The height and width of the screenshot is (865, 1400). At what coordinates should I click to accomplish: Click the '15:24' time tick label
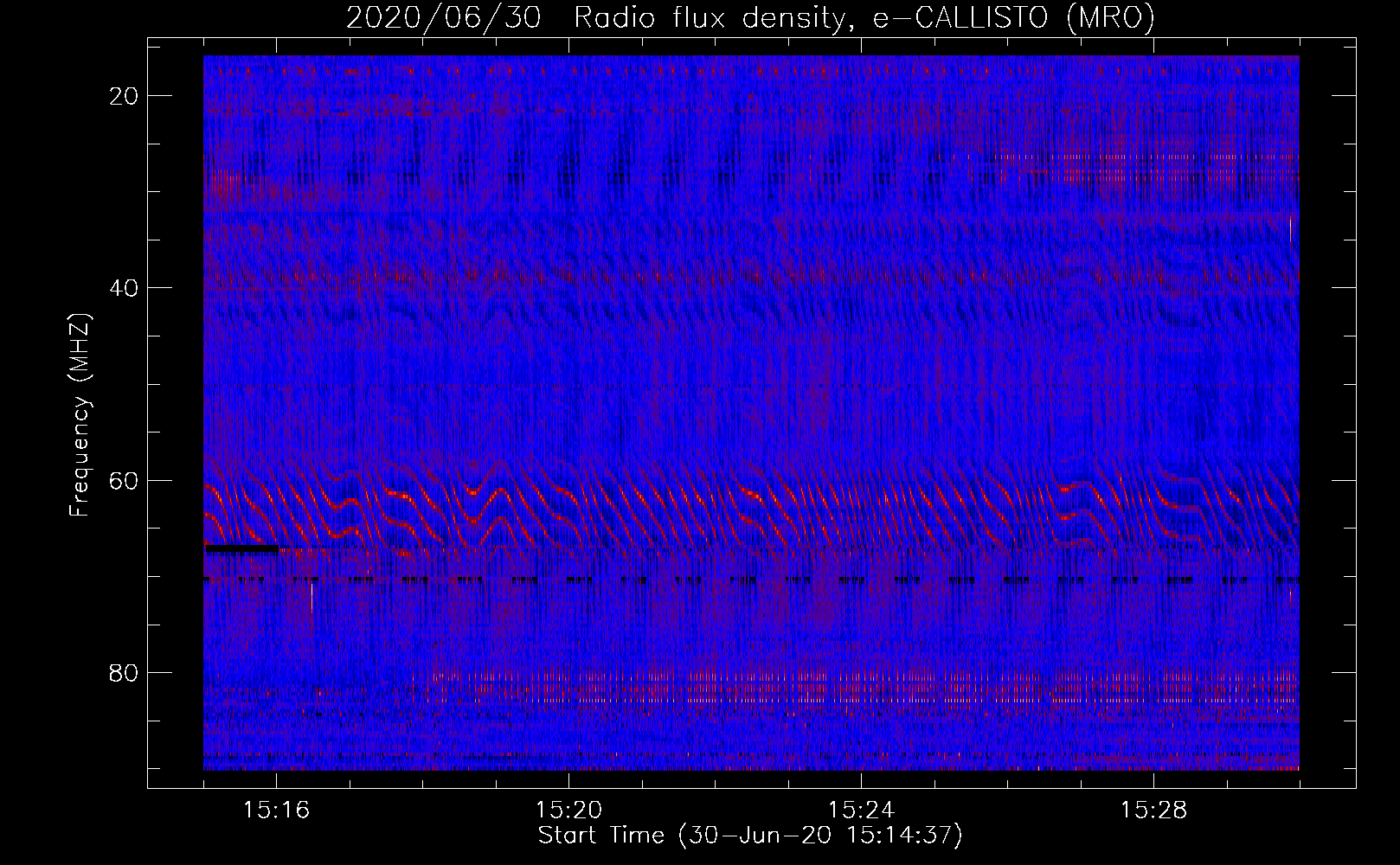coord(862,811)
